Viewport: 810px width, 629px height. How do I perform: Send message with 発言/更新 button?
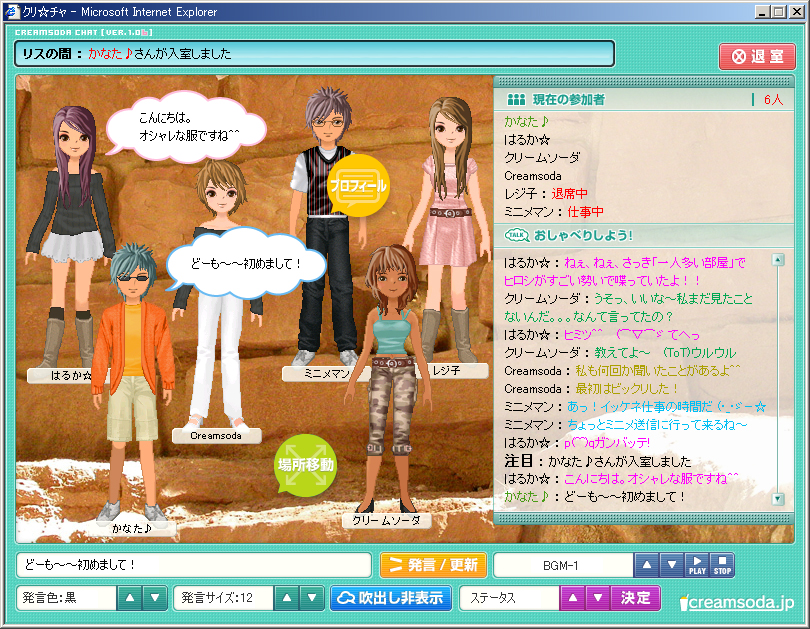[x=433, y=566]
